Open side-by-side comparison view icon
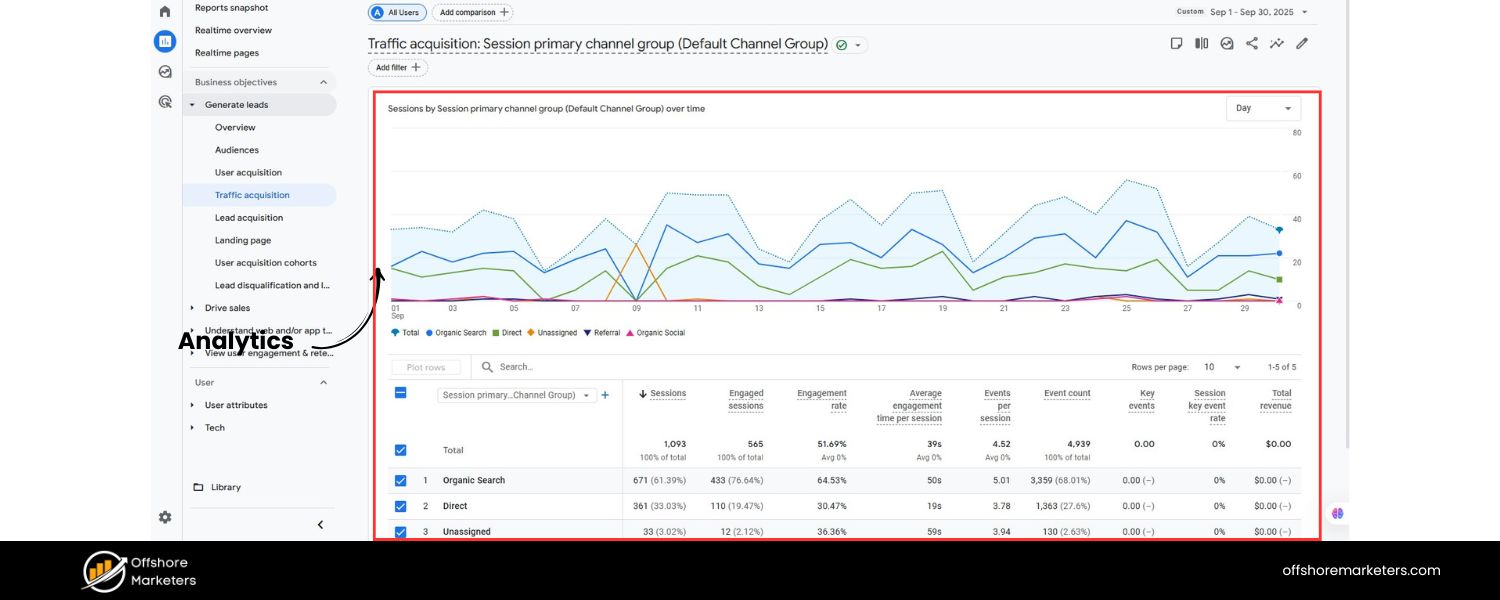The image size is (1500, 600). point(1201,43)
